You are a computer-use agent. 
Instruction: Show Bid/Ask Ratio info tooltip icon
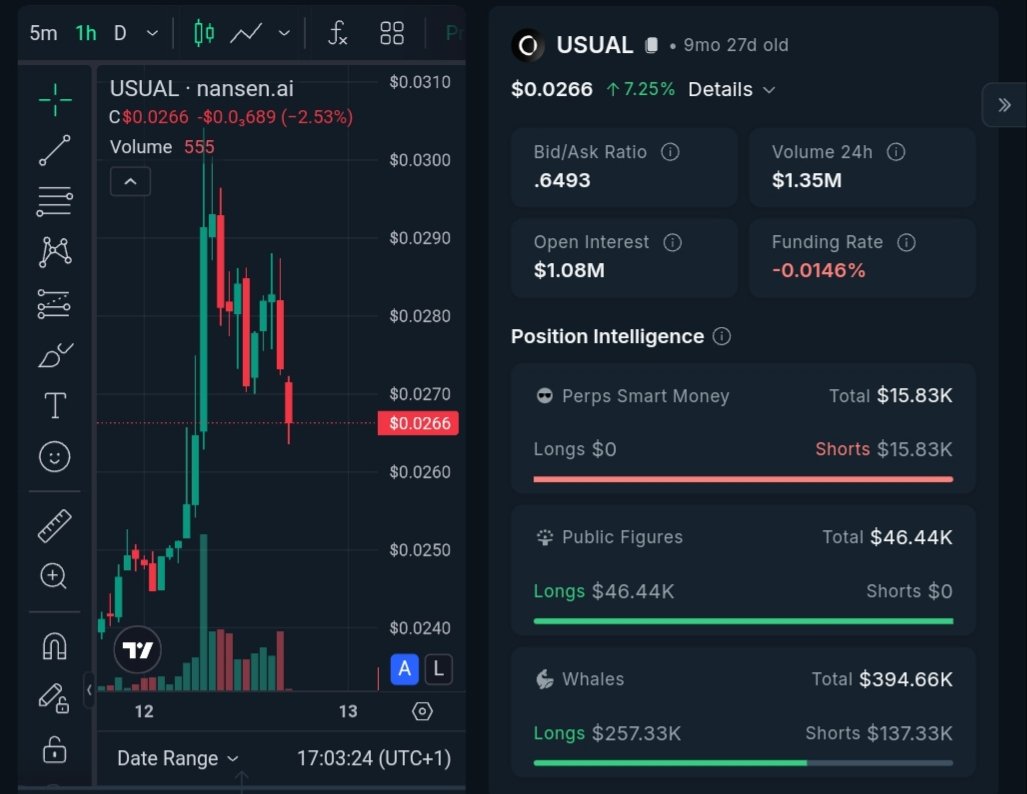click(x=670, y=152)
